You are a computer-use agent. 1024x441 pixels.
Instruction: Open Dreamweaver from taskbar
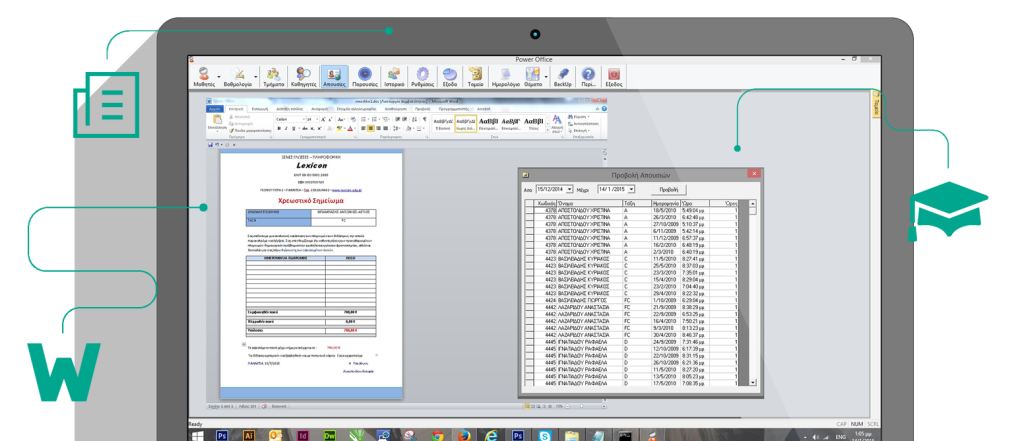pyautogui.click(x=330, y=436)
